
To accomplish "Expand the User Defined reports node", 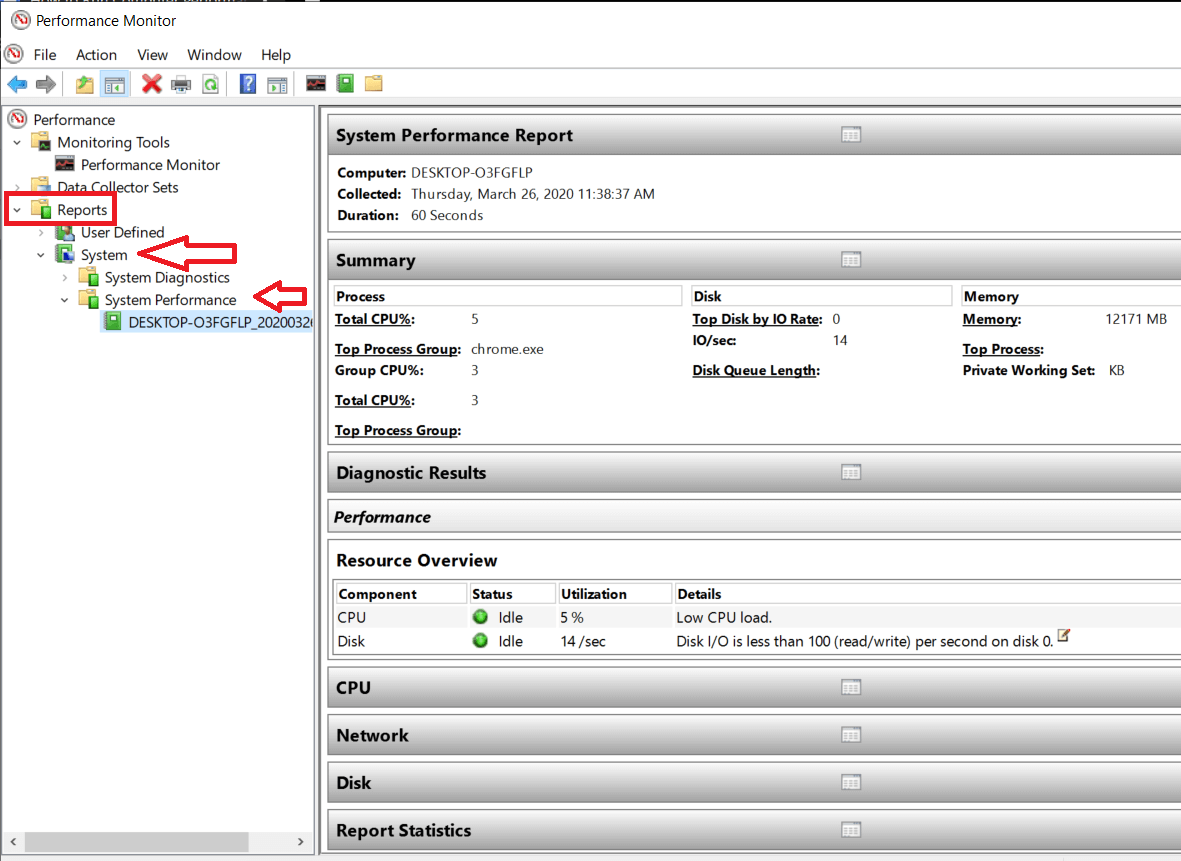I will tap(41, 233).
